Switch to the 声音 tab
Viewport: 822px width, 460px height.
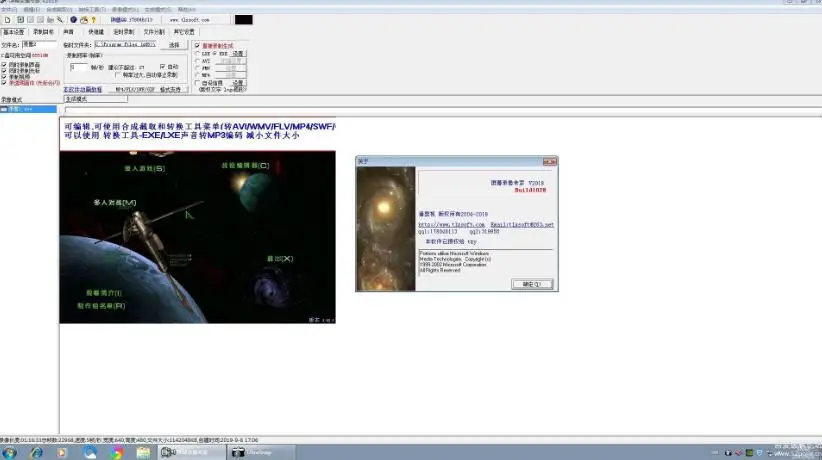coord(69,32)
